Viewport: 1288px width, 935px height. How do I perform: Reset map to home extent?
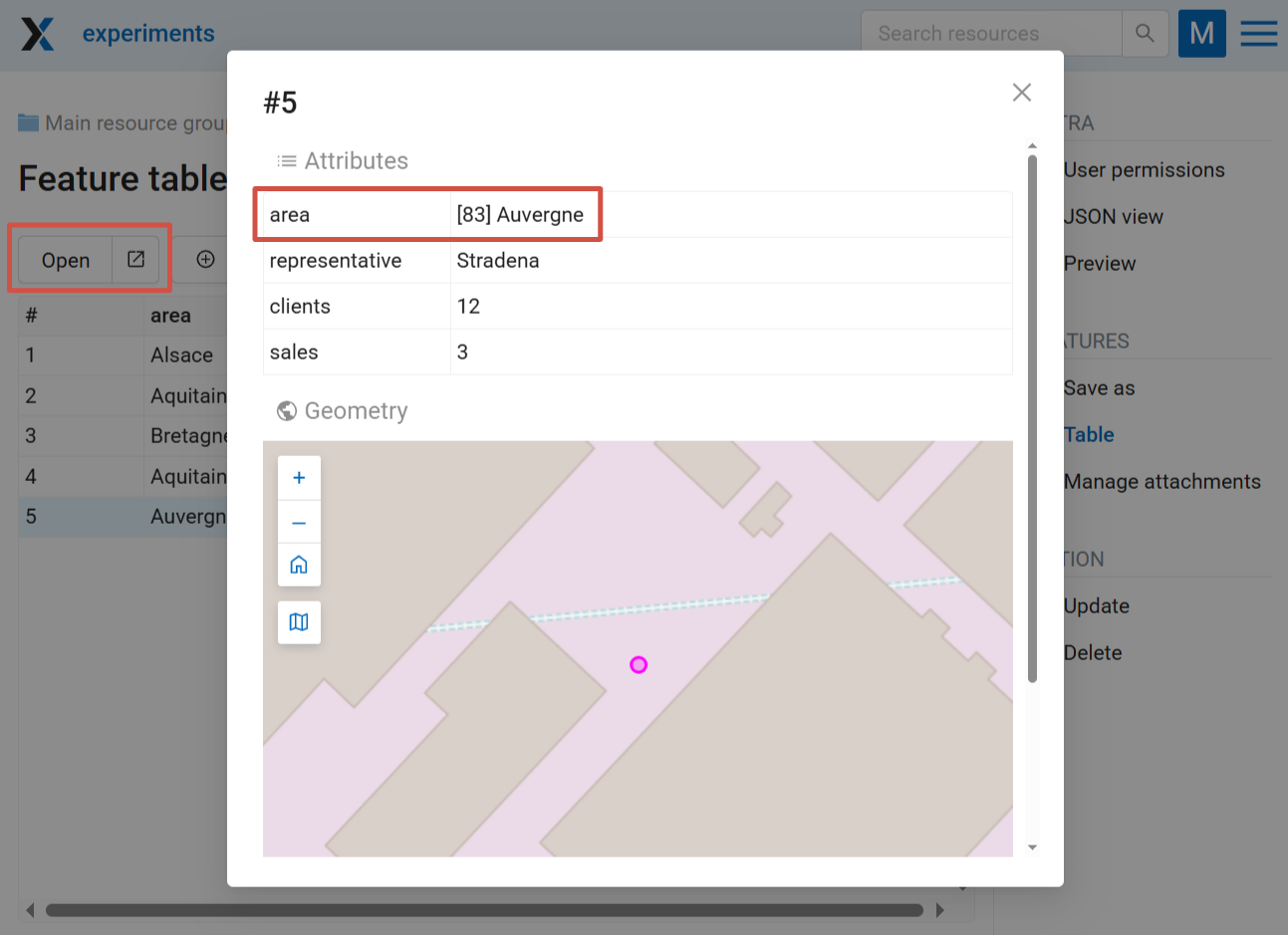pyautogui.click(x=299, y=565)
